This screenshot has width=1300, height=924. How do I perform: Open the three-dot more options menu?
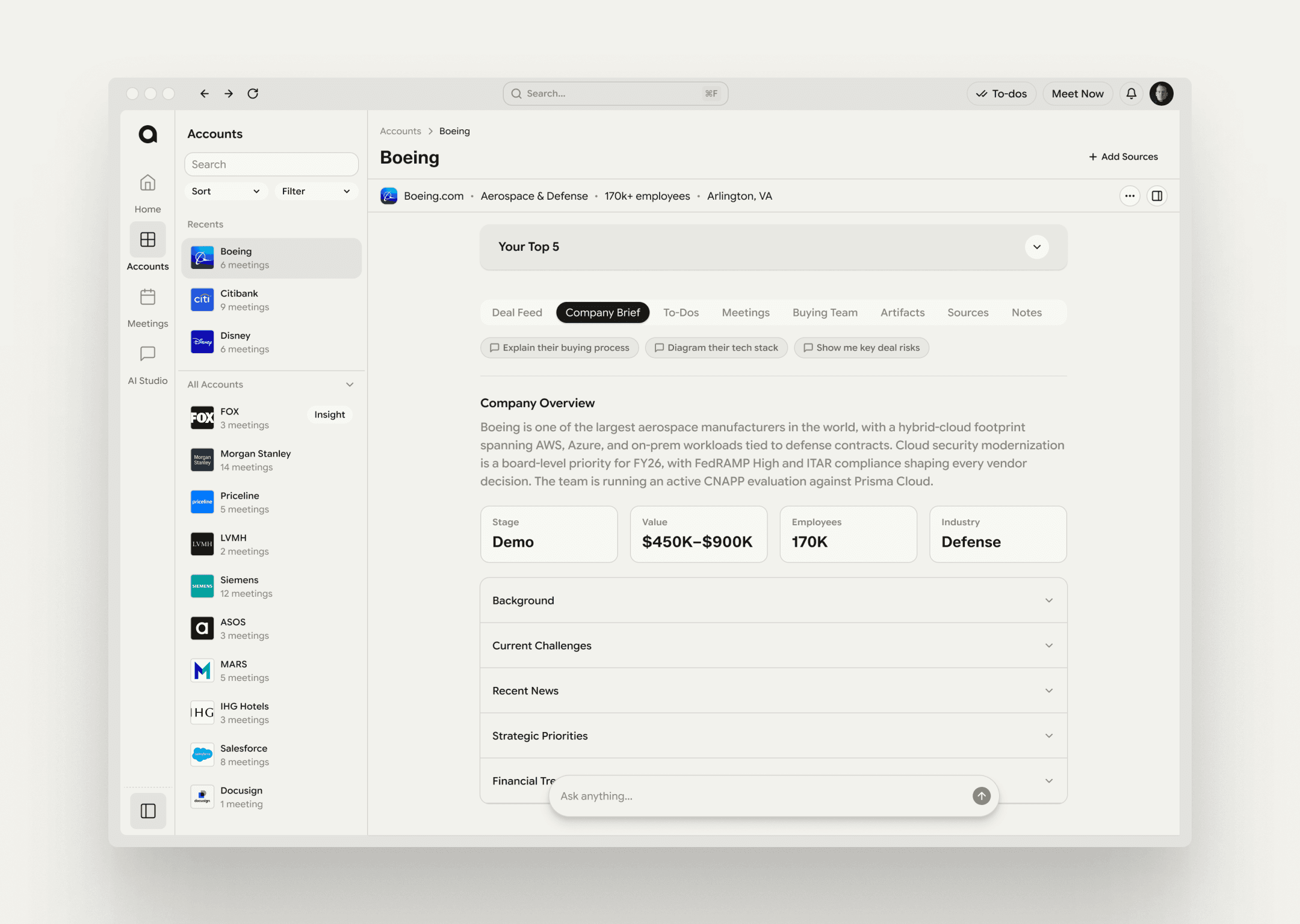(x=1130, y=196)
